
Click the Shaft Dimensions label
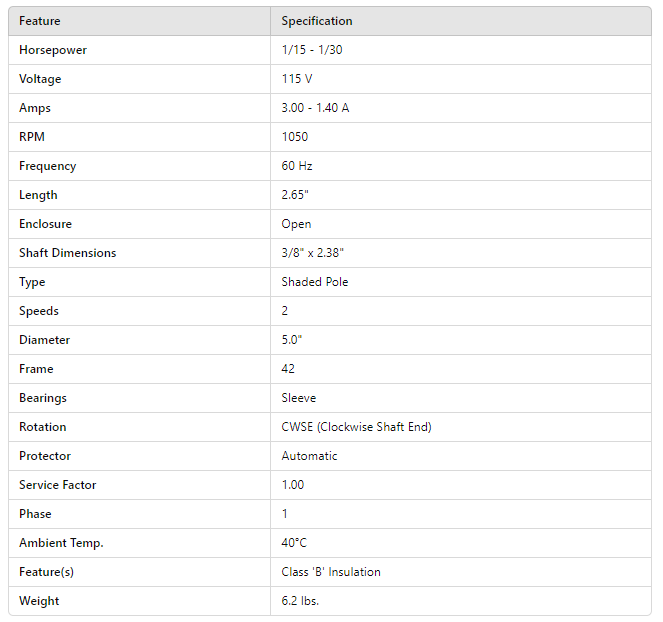pyautogui.click(x=67, y=253)
